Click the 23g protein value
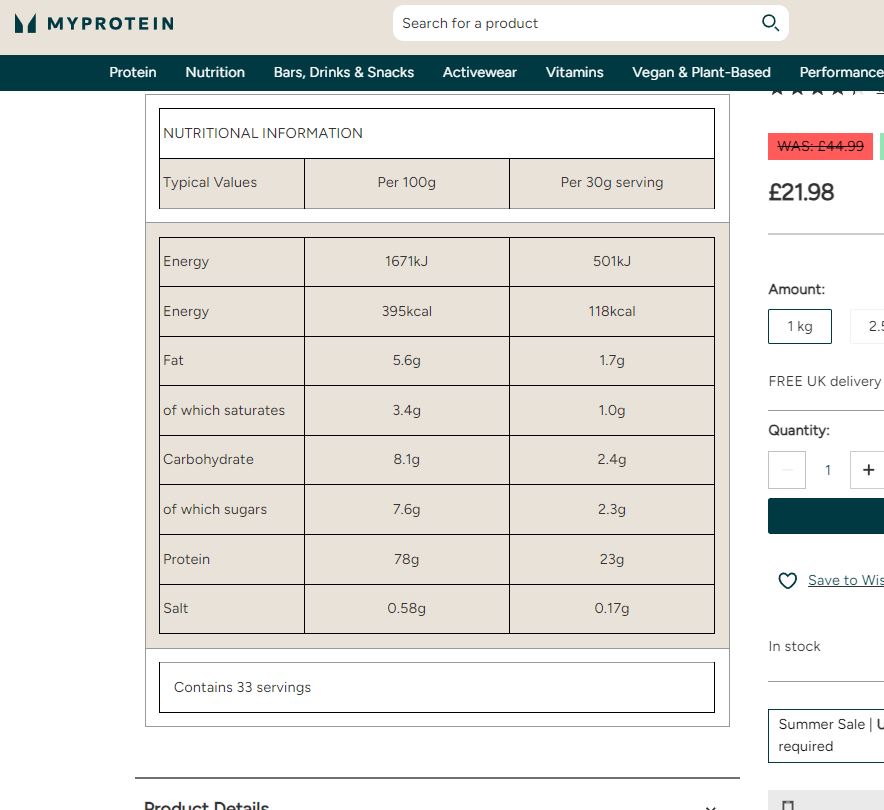Image resolution: width=884 pixels, height=810 pixels. point(612,559)
